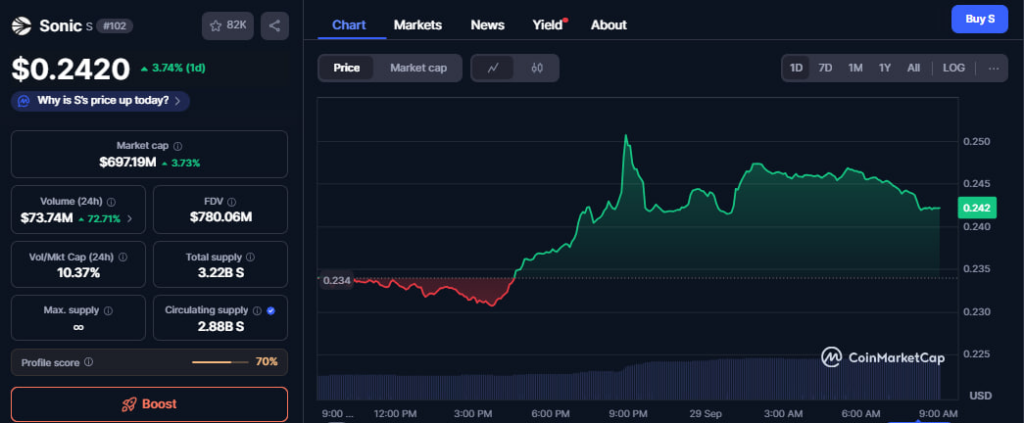Click Volume (24h) info icon
This screenshot has height=423, width=1024.
pyautogui.click(x=112, y=202)
